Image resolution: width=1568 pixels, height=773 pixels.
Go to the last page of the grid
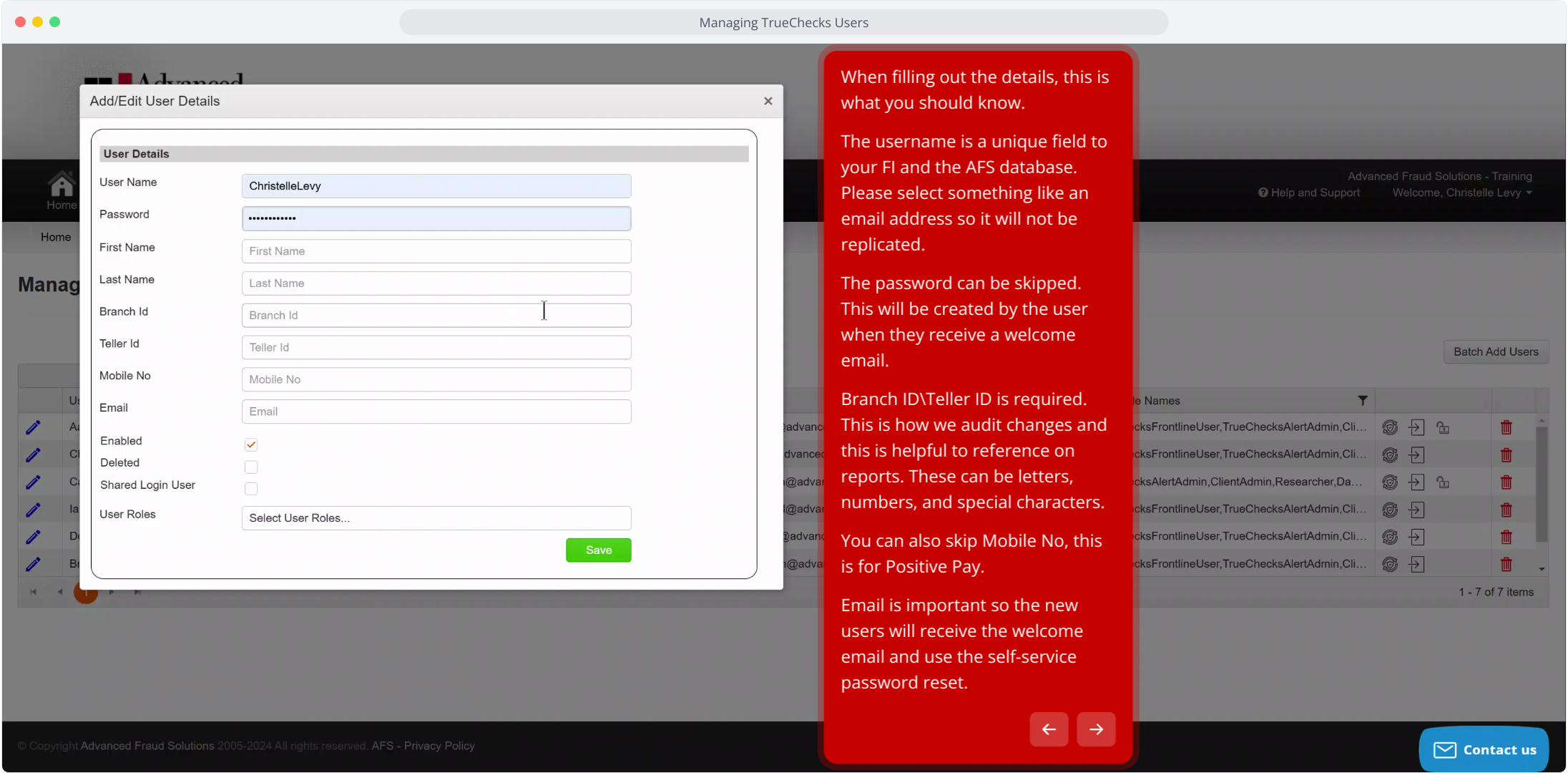(x=137, y=592)
